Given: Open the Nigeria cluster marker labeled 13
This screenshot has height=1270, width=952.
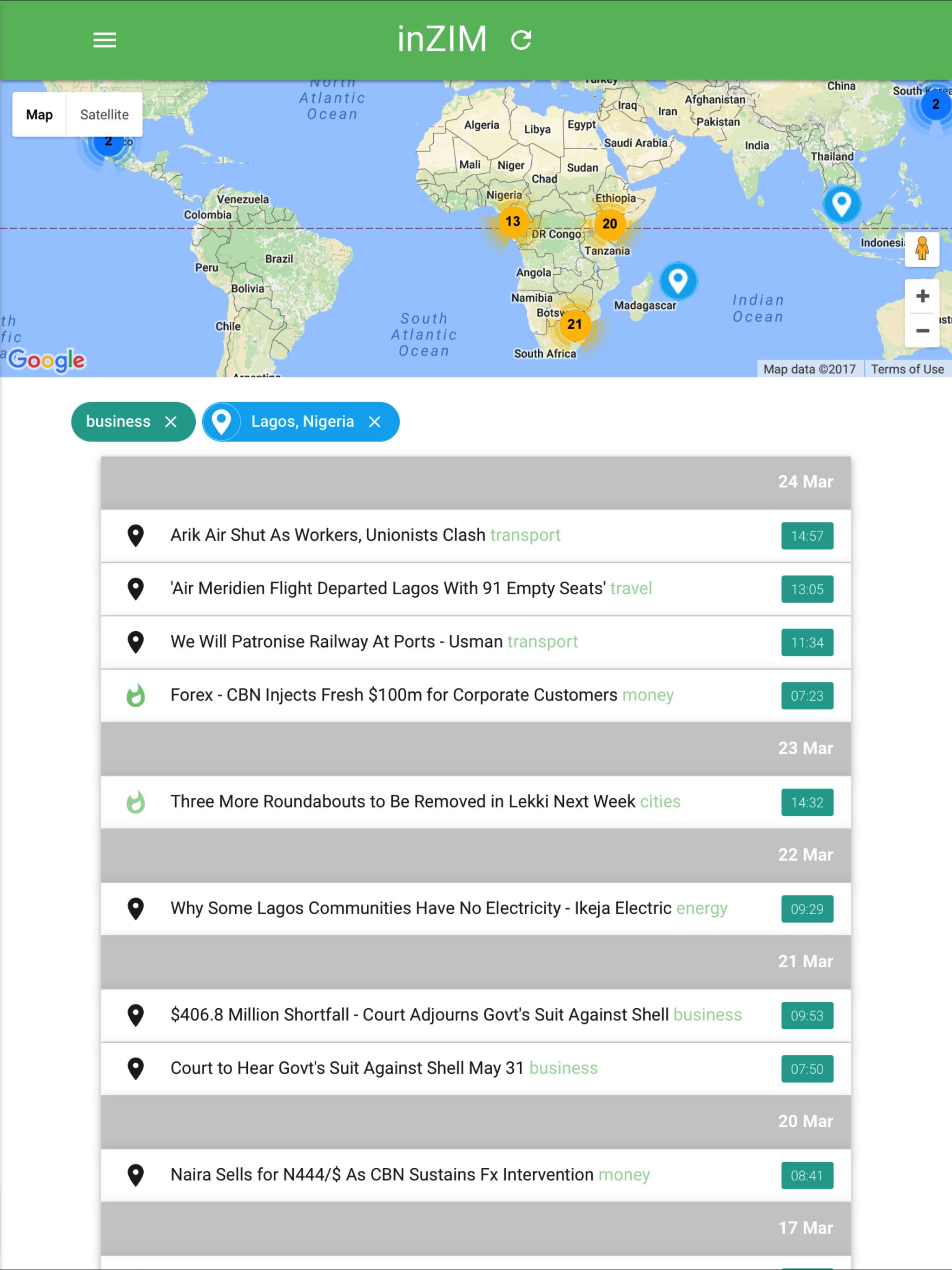Looking at the screenshot, I should 513,222.
